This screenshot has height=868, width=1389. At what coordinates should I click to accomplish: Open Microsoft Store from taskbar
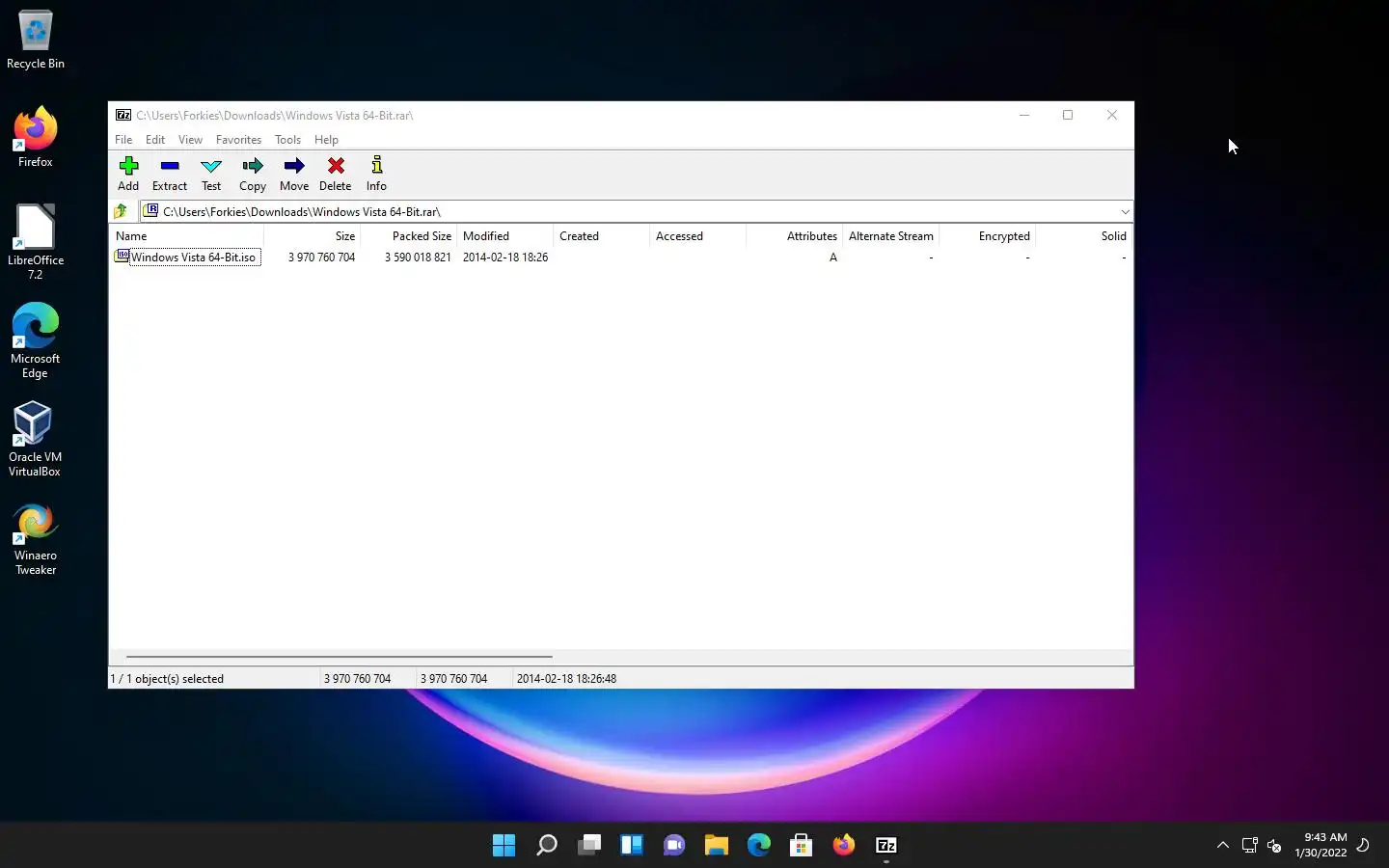802,846
